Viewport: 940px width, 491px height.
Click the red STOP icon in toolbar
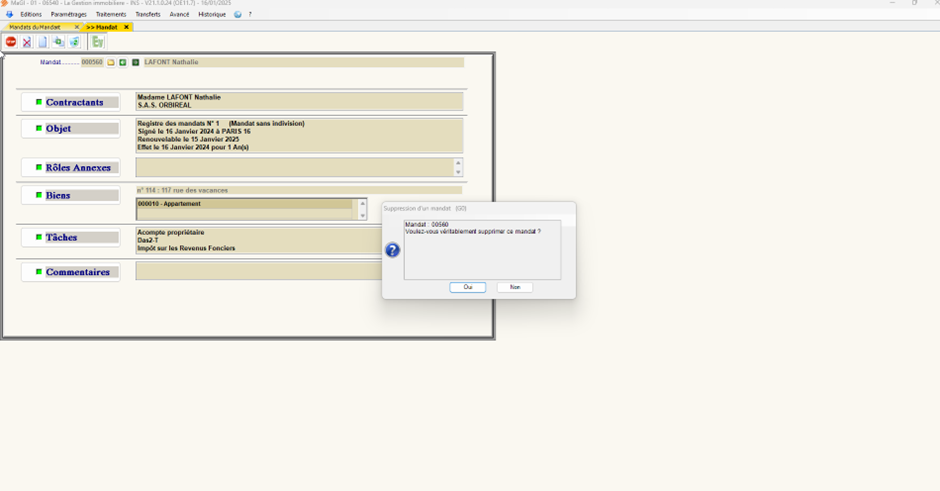tap(11, 42)
